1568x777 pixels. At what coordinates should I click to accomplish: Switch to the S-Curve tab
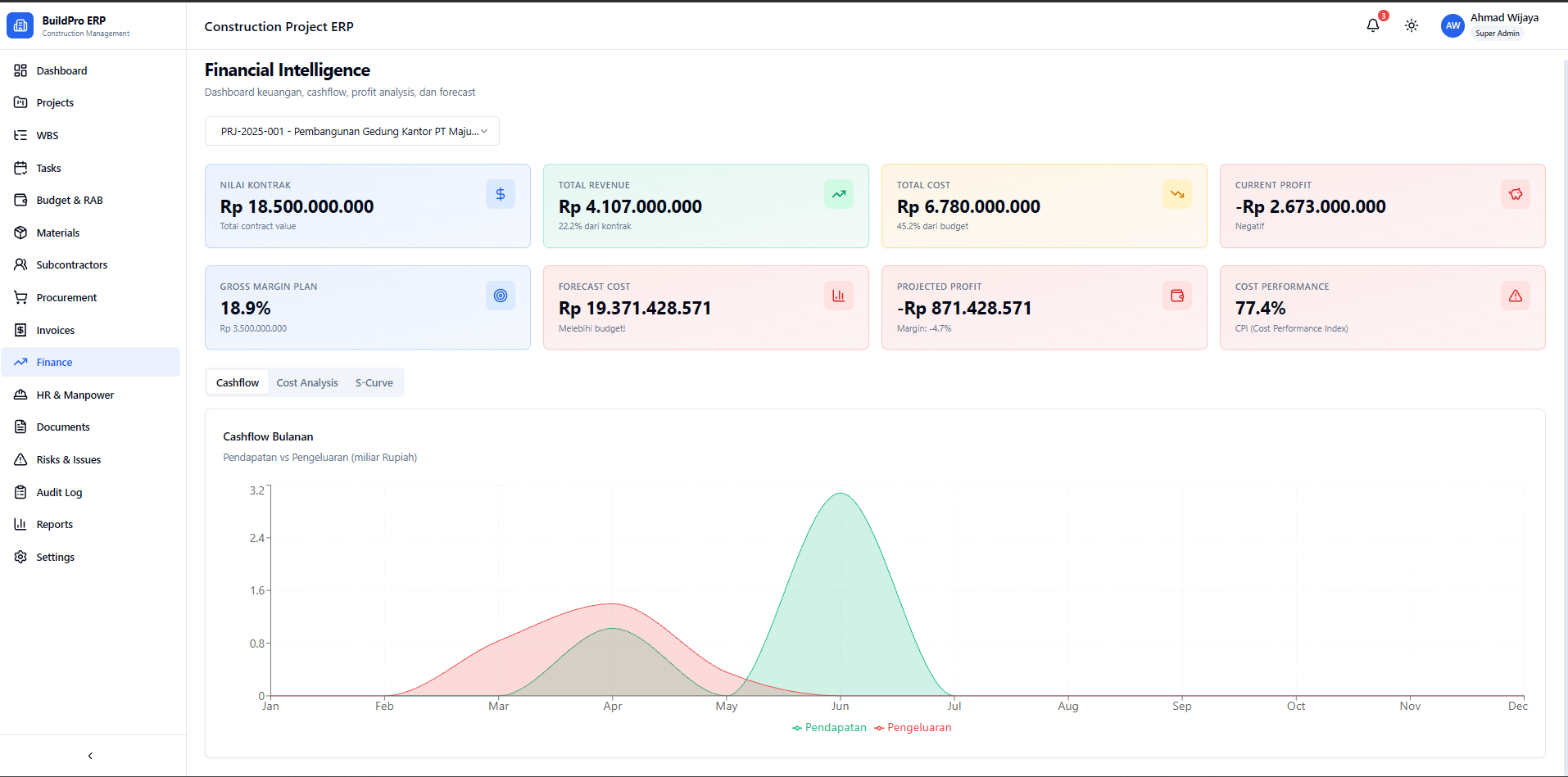[x=374, y=382]
